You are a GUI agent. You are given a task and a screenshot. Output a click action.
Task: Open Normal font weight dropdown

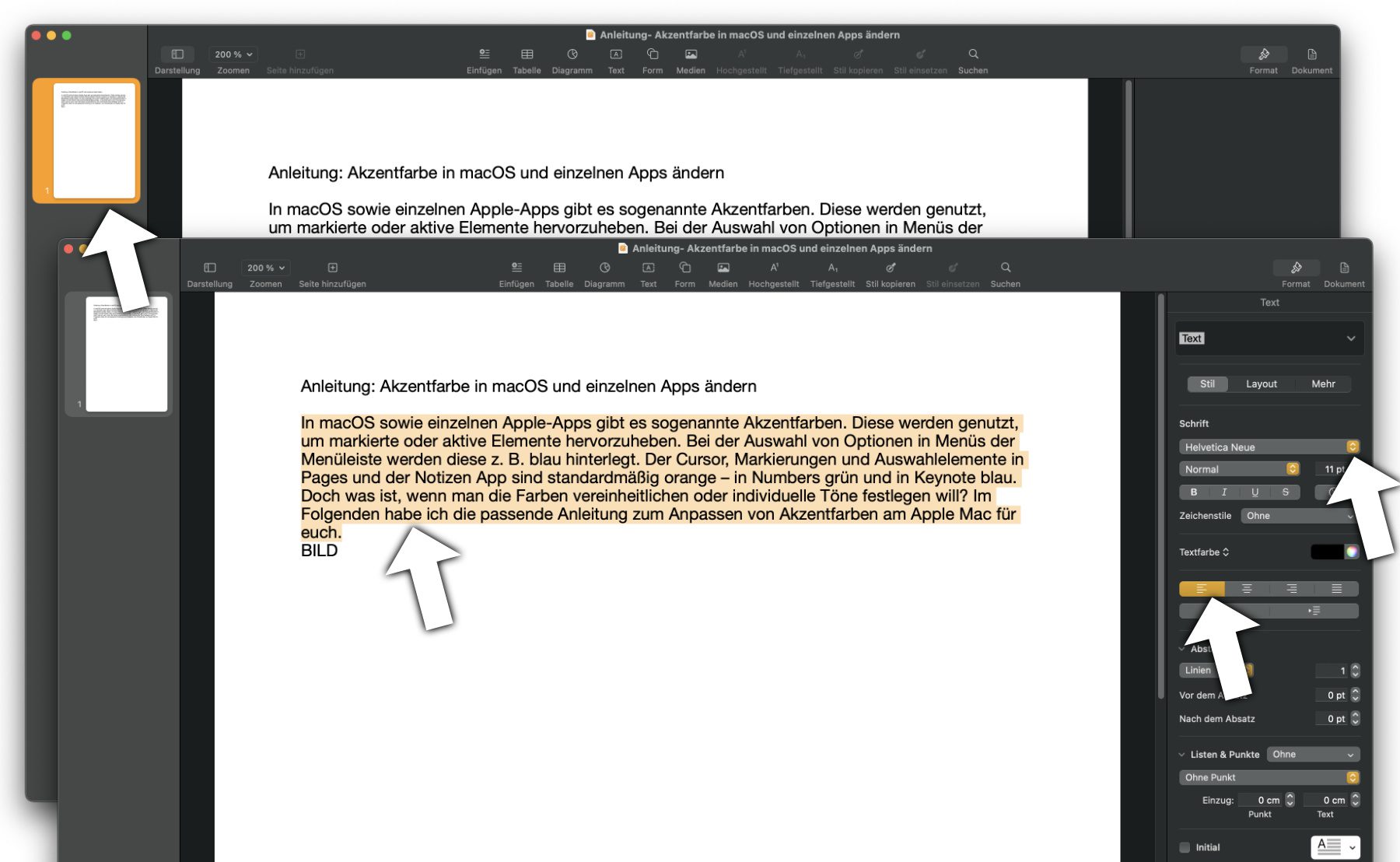[1240, 469]
